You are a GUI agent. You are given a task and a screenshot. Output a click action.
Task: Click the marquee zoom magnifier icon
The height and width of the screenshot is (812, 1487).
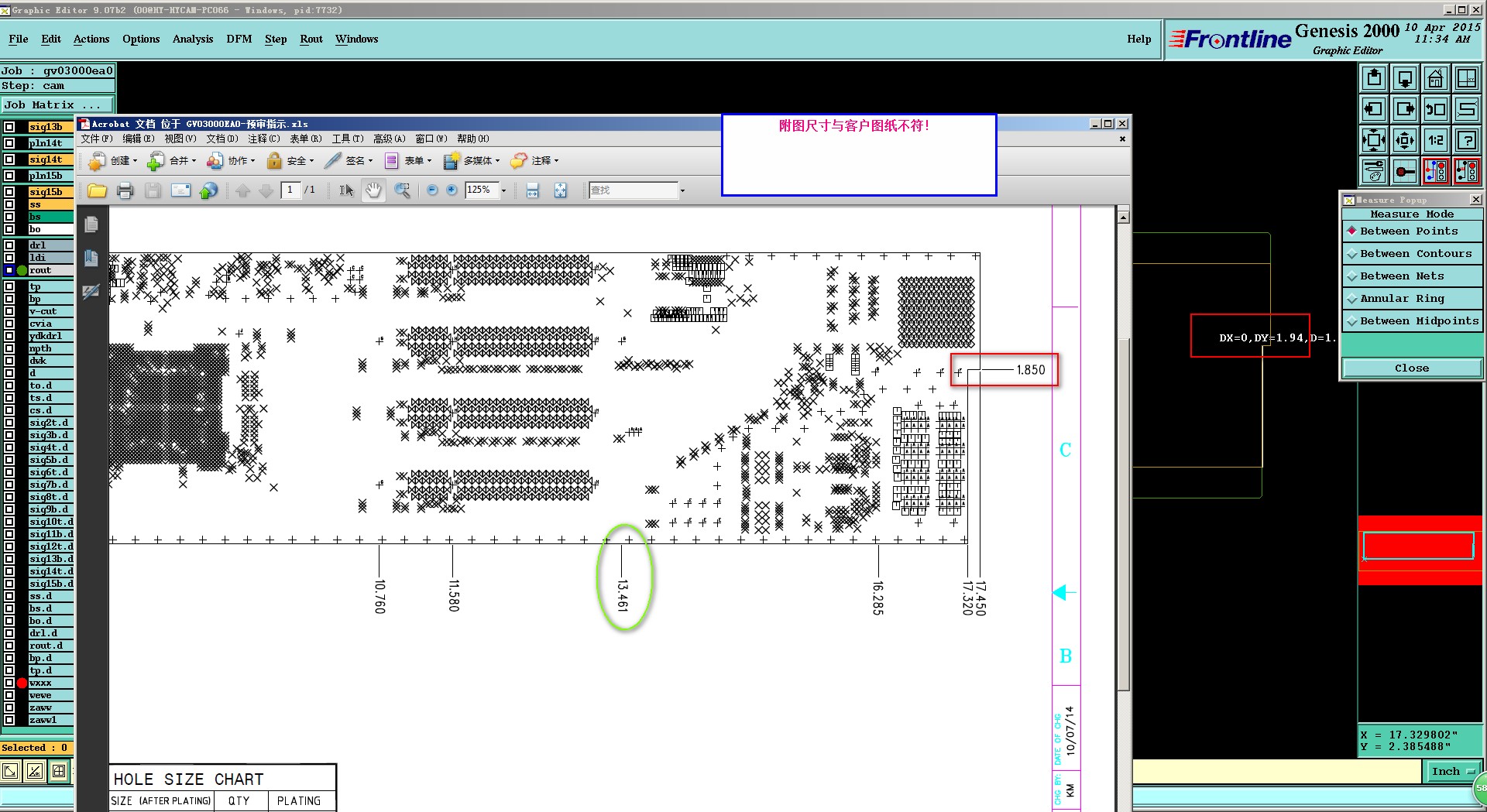coord(402,190)
